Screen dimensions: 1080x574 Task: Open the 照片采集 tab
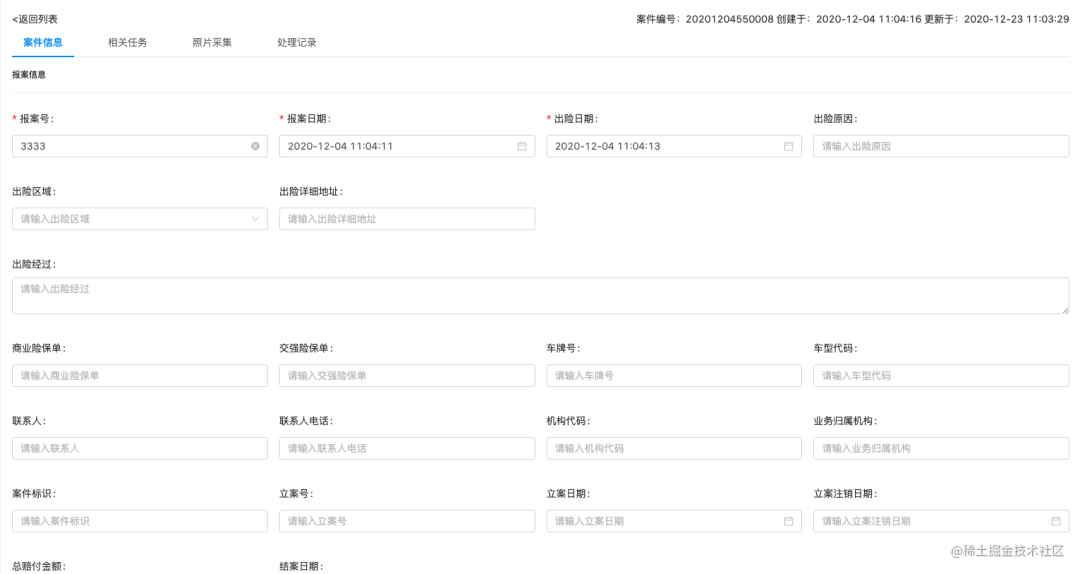[x=212, y=43]
